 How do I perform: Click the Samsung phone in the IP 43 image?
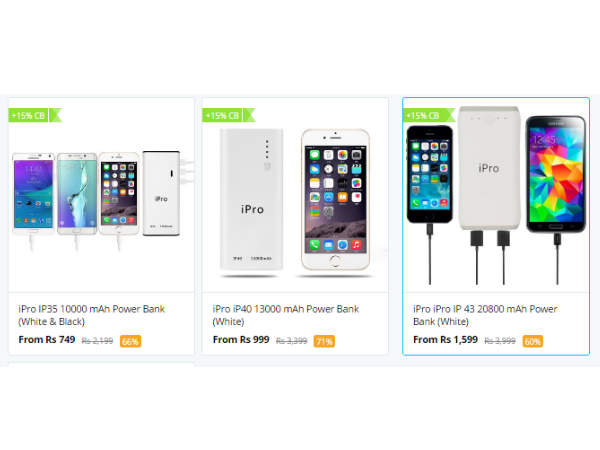556,174
